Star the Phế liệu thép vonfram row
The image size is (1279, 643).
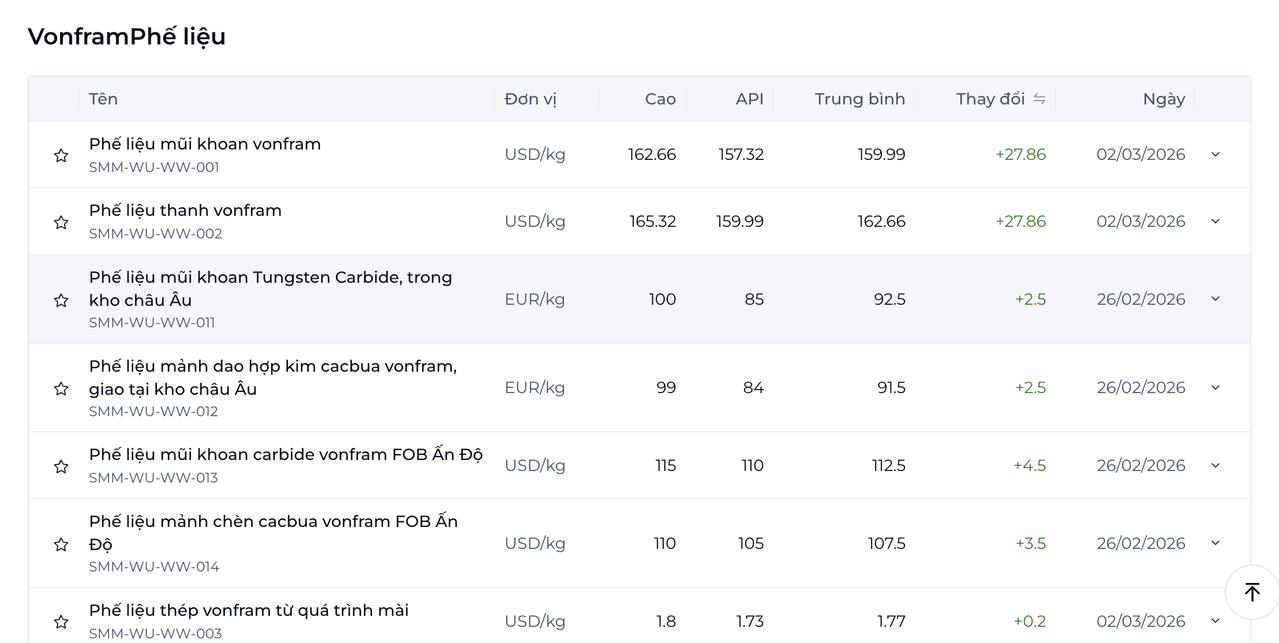61,622
